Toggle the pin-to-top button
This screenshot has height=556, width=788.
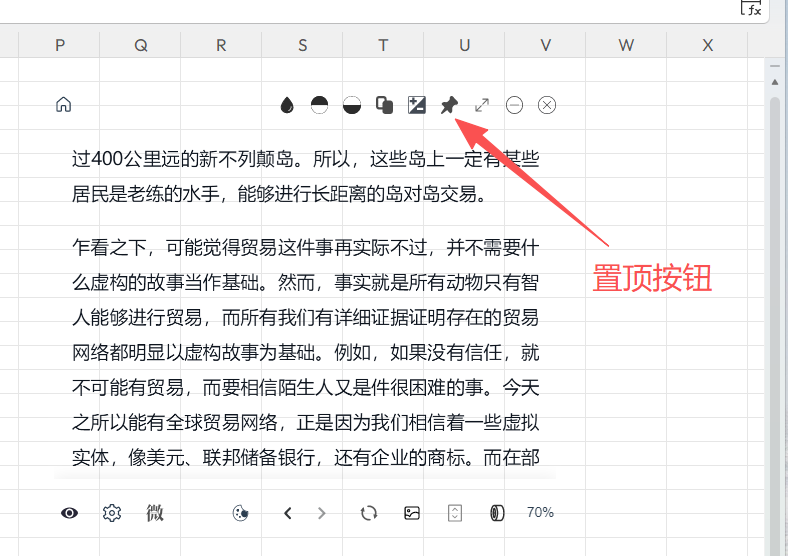point(449,105)
